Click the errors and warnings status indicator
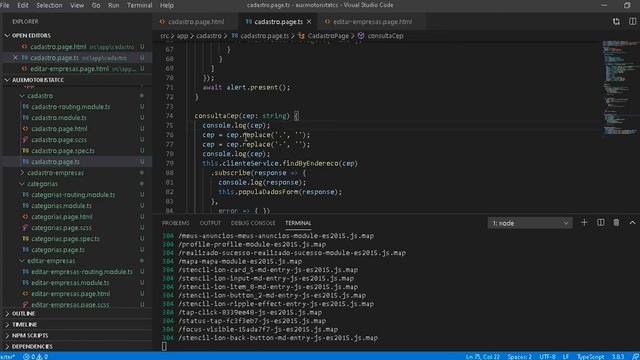 point(36,357)
